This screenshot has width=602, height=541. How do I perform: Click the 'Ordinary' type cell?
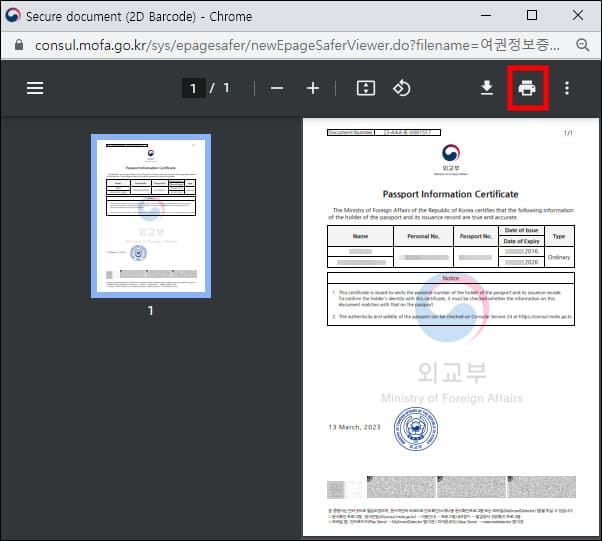tap(559, 257)
